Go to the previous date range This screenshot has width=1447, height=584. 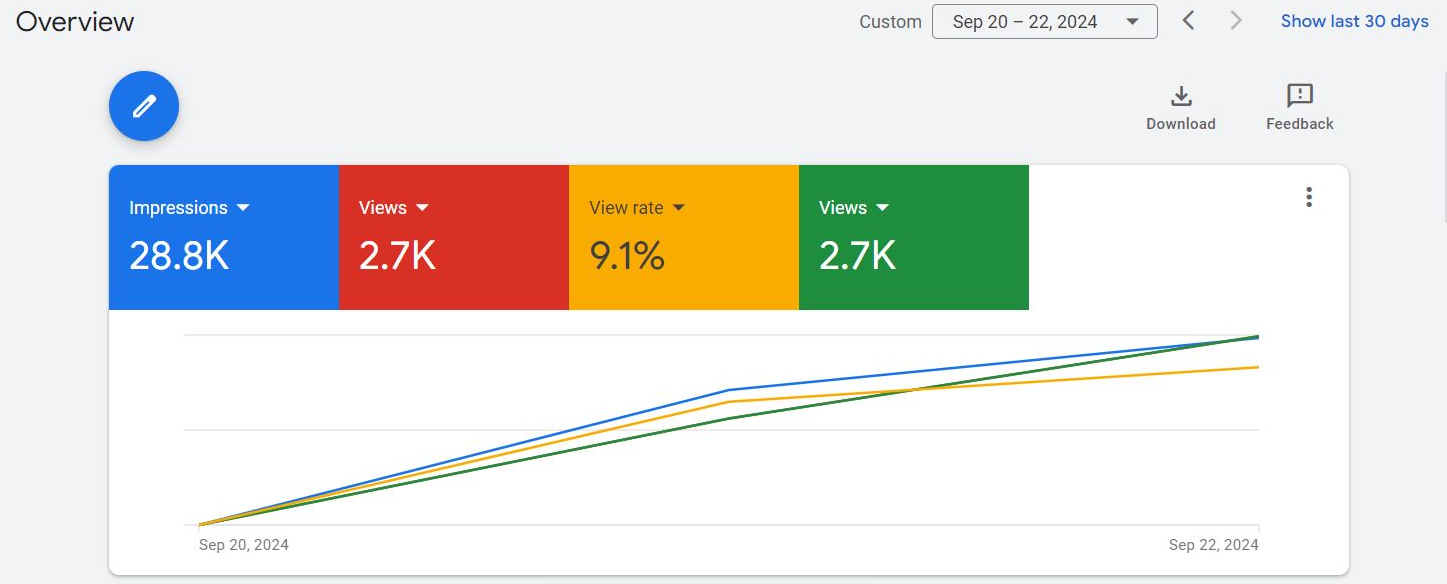[1188, 21]
